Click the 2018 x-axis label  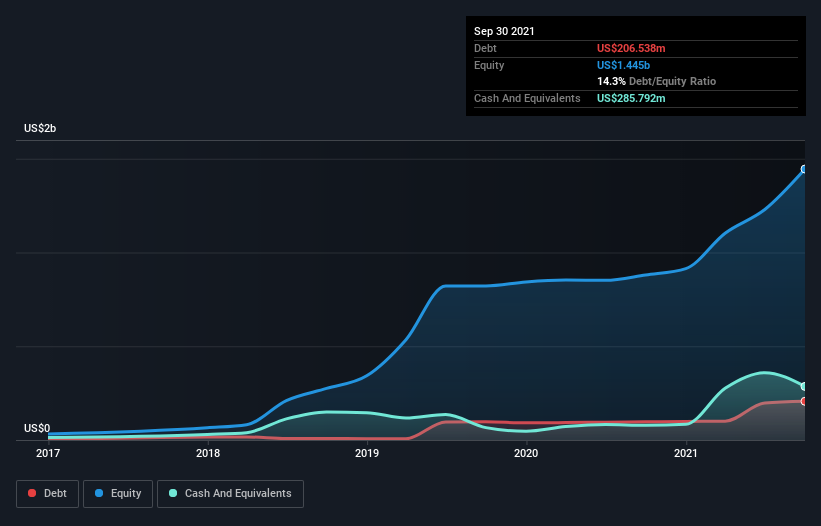pyautogui.click(x=208, y=453)
